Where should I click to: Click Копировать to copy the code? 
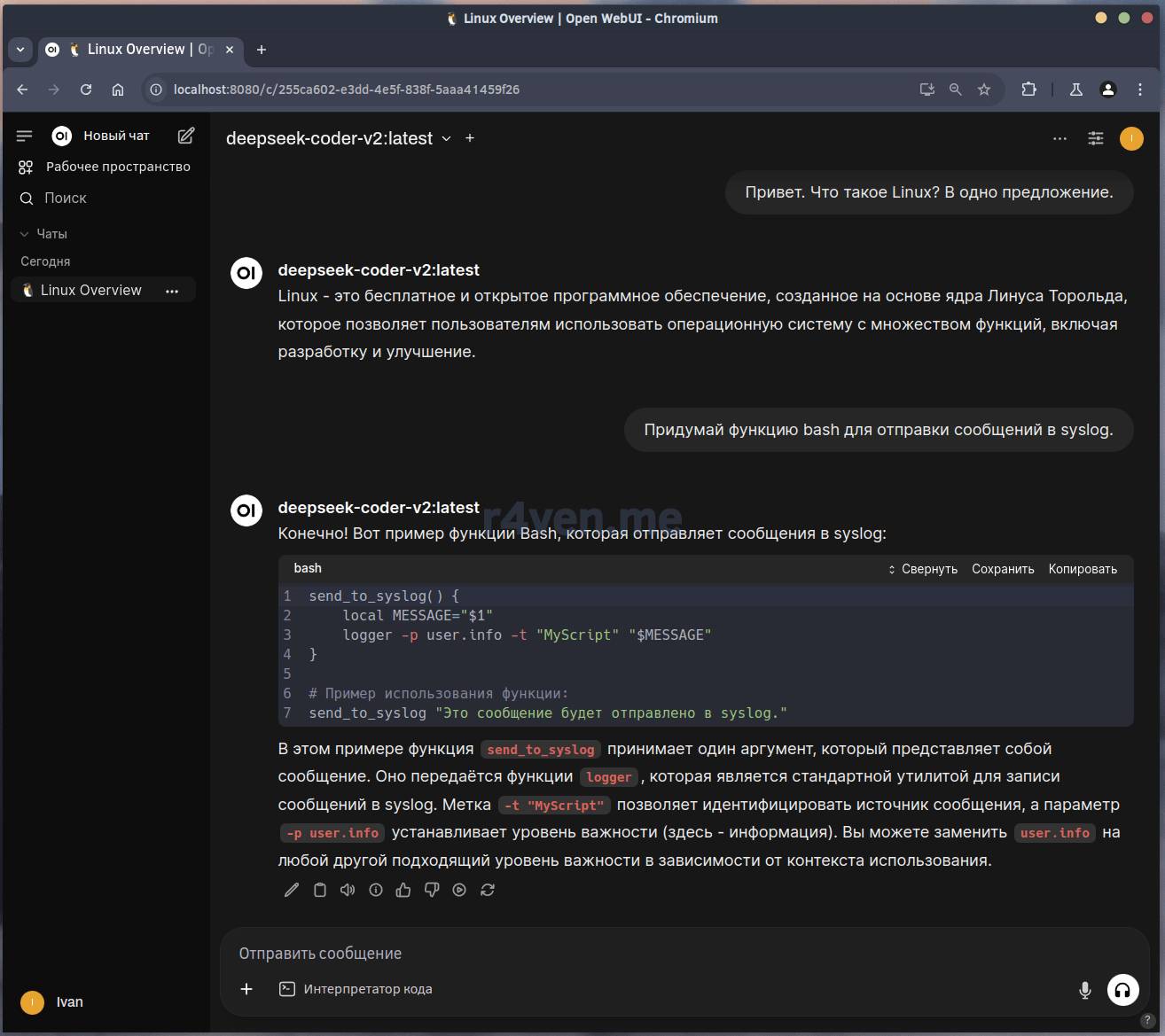coord(1083,569)
